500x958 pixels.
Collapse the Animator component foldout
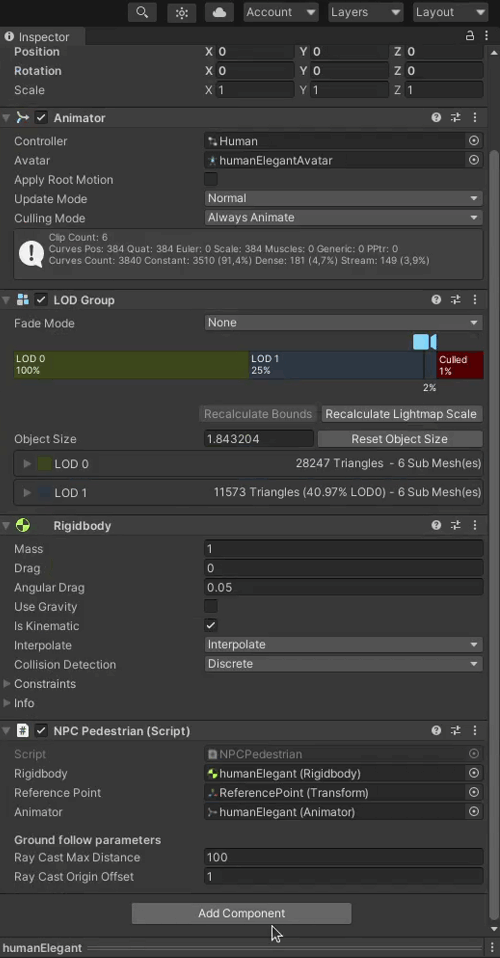tap(6, 117)
